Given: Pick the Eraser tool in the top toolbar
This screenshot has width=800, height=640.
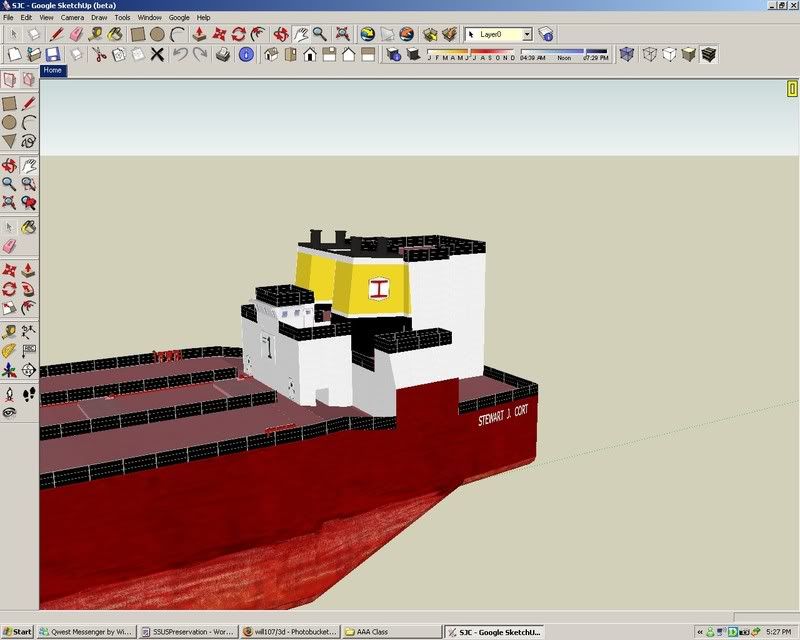Looking at the screenshot, I should 77,34.
